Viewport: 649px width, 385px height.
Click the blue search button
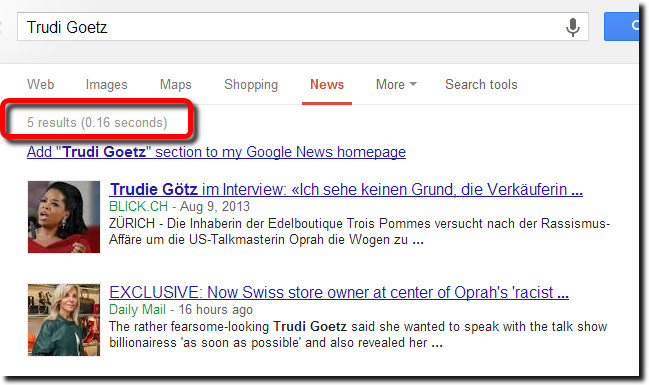pyautogui.click(x=621, y=26)
